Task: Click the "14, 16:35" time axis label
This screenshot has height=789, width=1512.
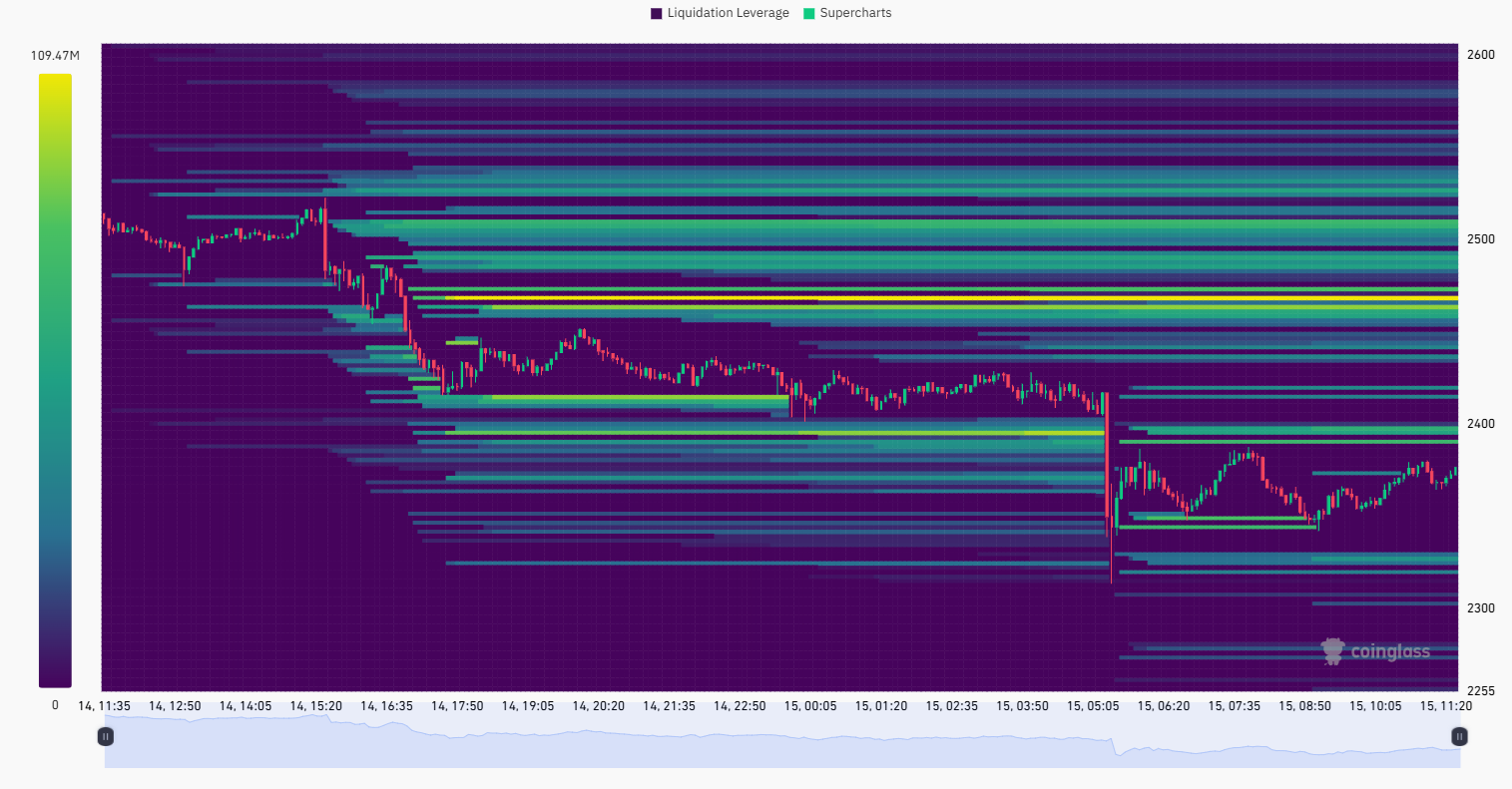Action: pyautogui.click(x=387, y=706)
